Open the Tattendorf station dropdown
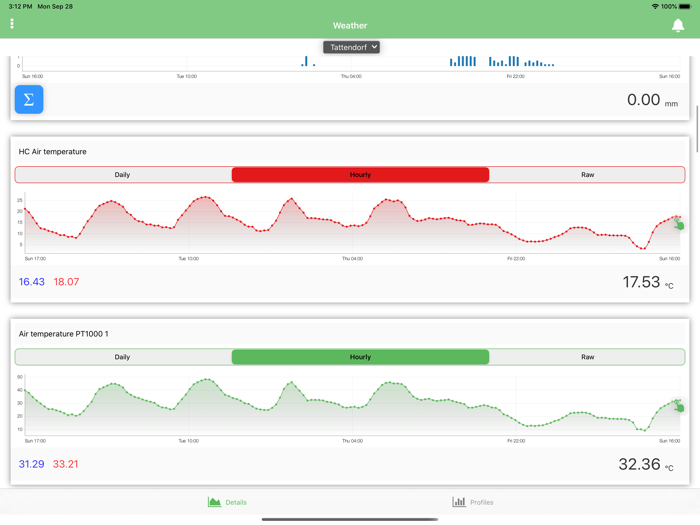 351,47
